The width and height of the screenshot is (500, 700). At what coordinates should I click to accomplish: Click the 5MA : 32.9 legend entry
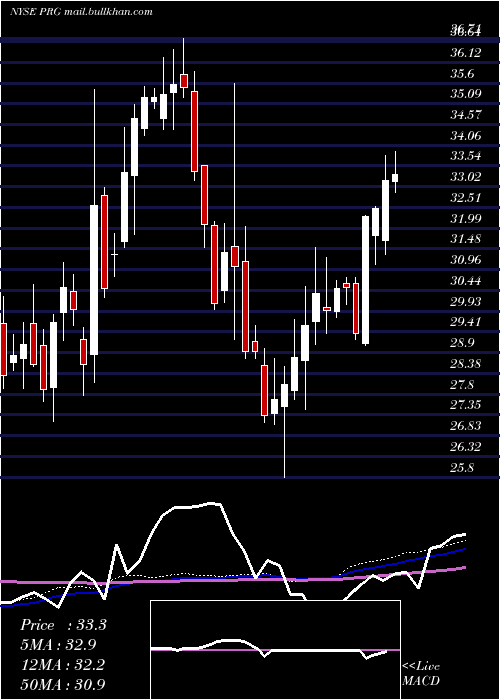pyautogui.click(x=58, y=645)
